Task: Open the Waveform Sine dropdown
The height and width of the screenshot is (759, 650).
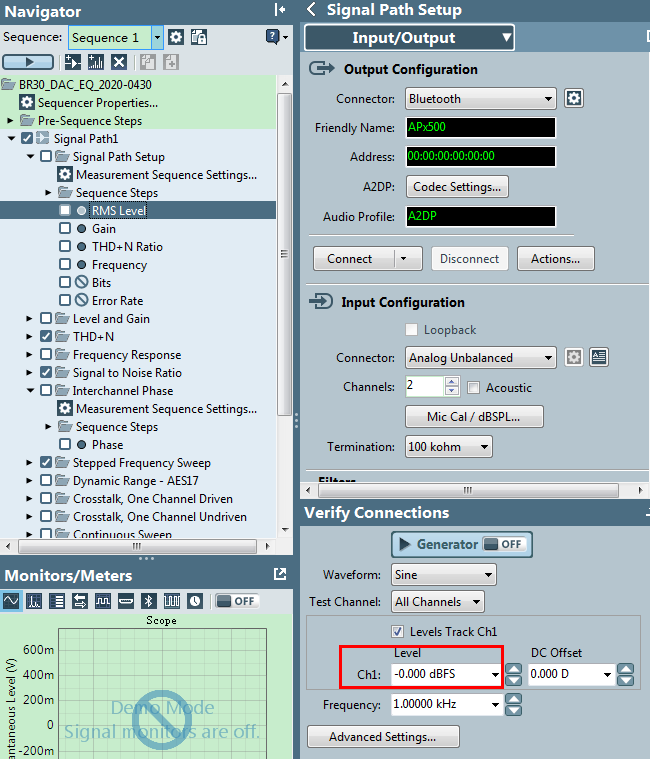Action: pyautogui.click(x=444, y=575)
